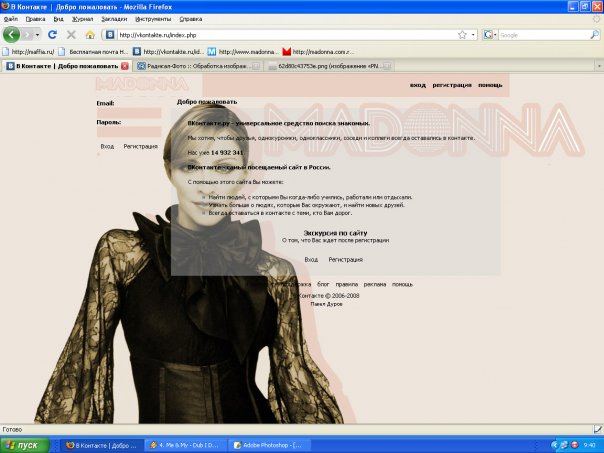Click the Готово status bar text

(x=12, y=429)
